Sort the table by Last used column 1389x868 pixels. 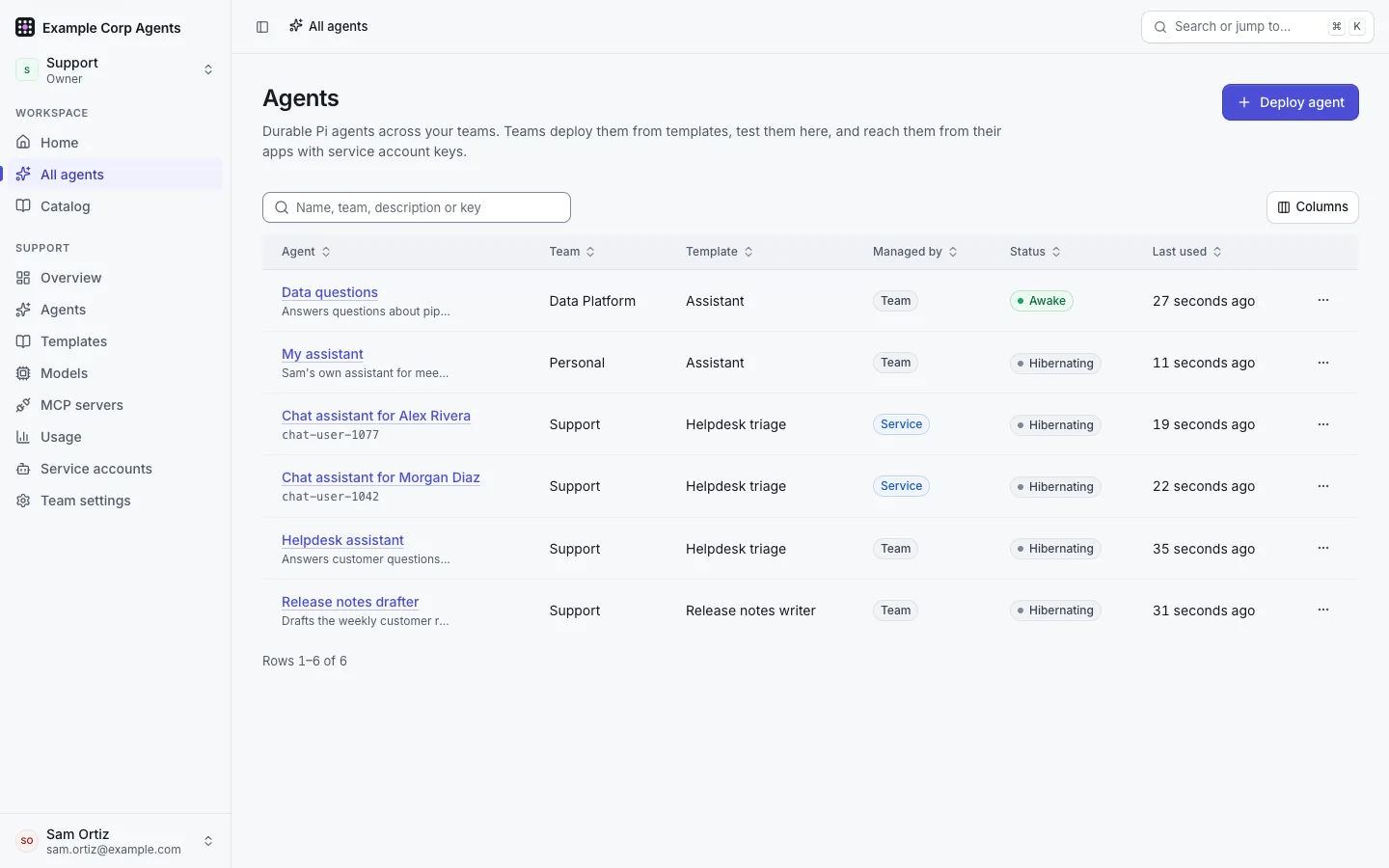pyautogui.click(x=1187, y=252)
